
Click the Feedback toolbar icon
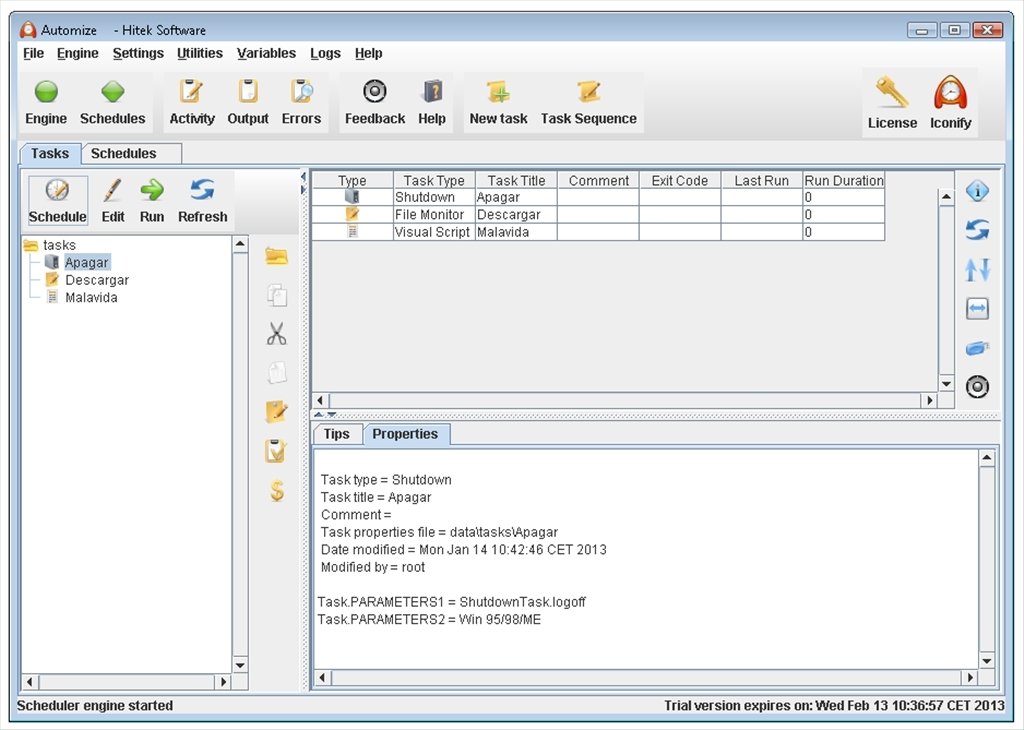374,91
